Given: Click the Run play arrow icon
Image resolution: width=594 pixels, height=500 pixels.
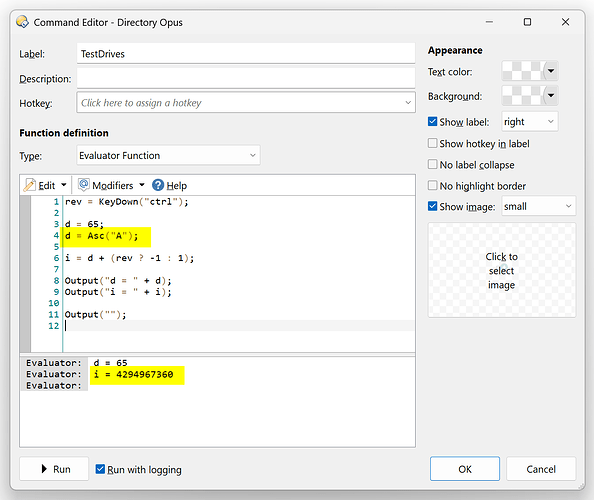Looking at the screenshot, I should coord(44,469).
